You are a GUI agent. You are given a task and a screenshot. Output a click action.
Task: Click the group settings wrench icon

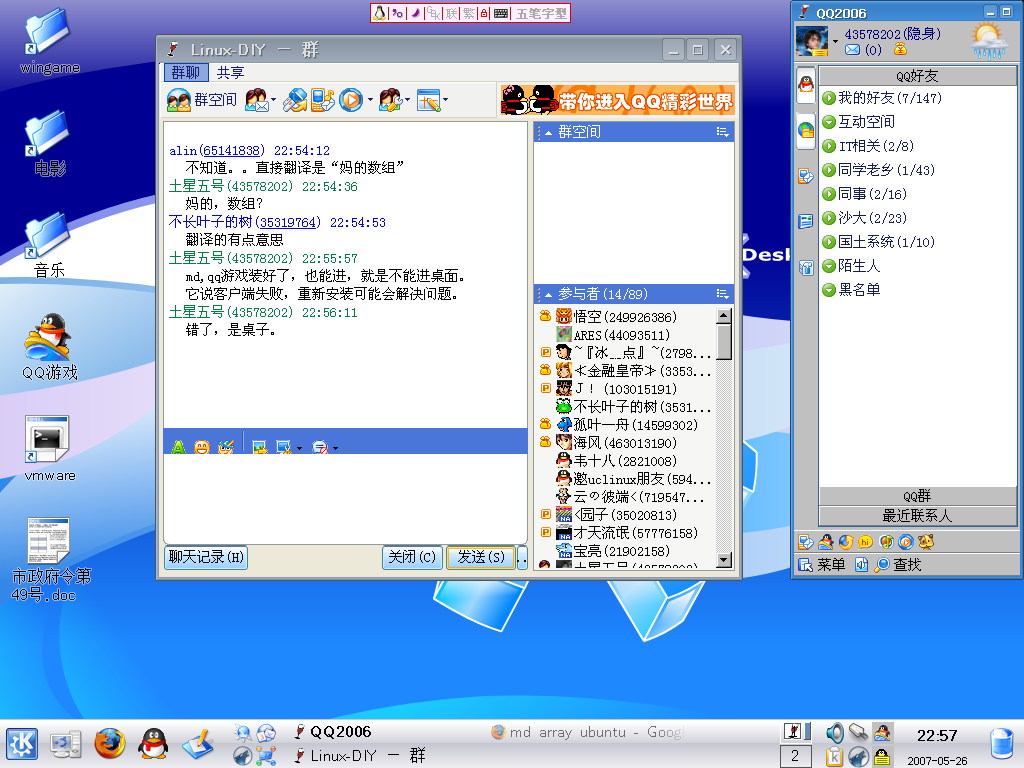click(391, 100)
